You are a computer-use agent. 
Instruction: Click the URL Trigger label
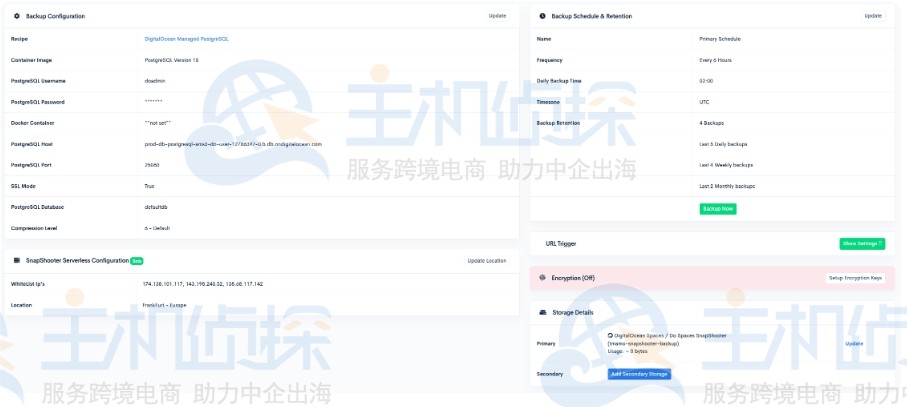point(561,244)
